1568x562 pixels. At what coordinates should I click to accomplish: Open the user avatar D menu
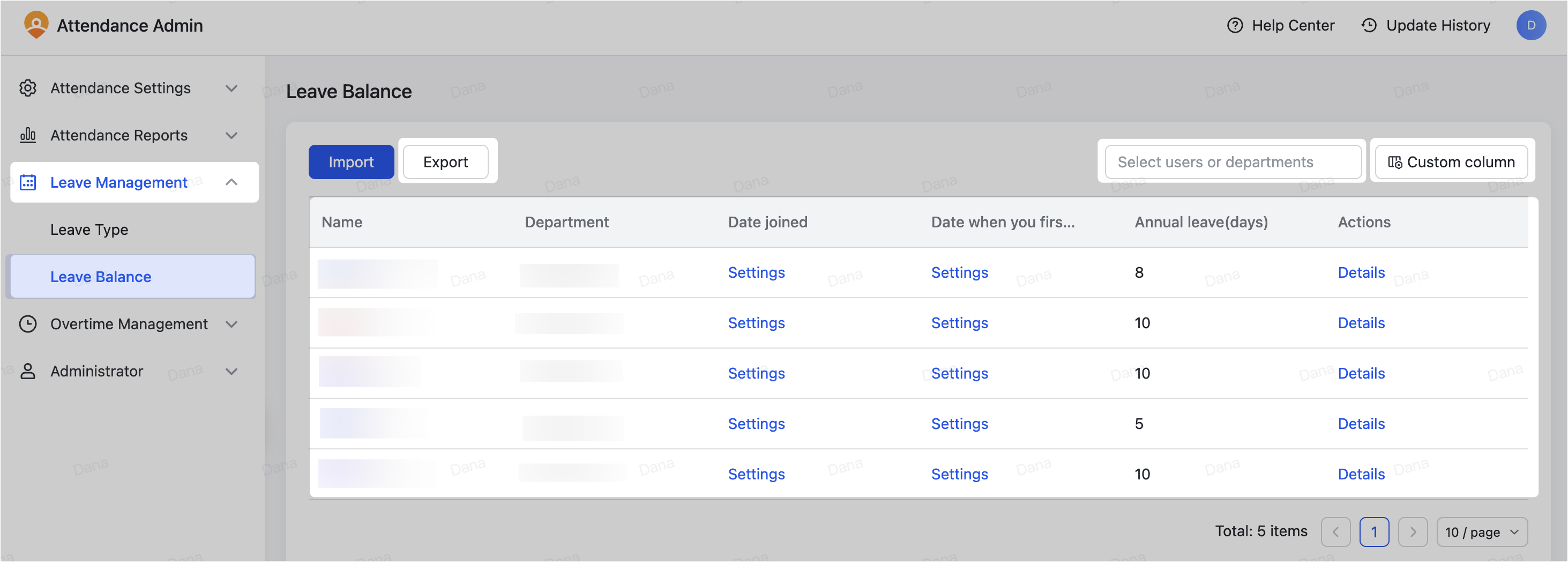1531,26
